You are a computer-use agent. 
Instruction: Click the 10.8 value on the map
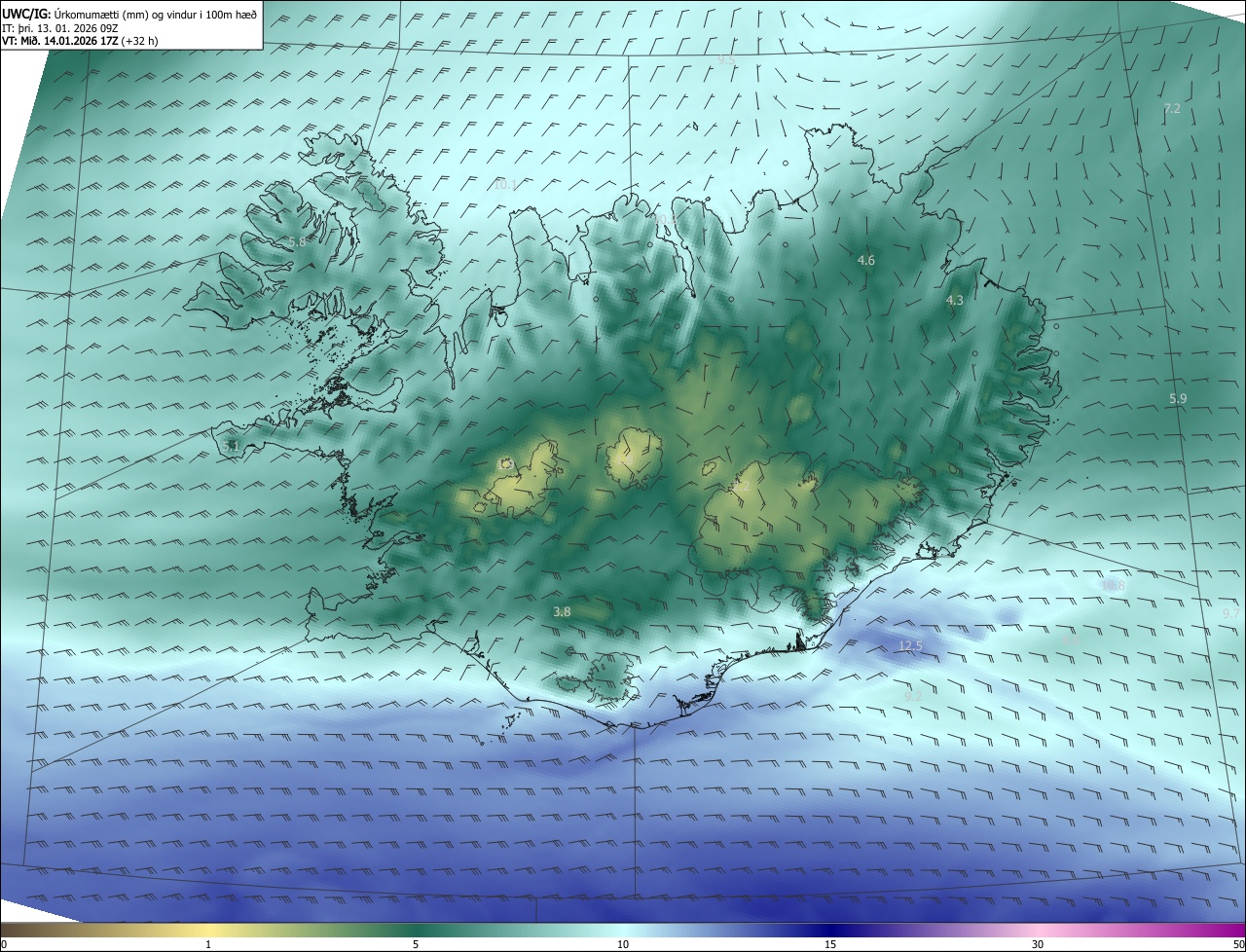[1113, 585]
